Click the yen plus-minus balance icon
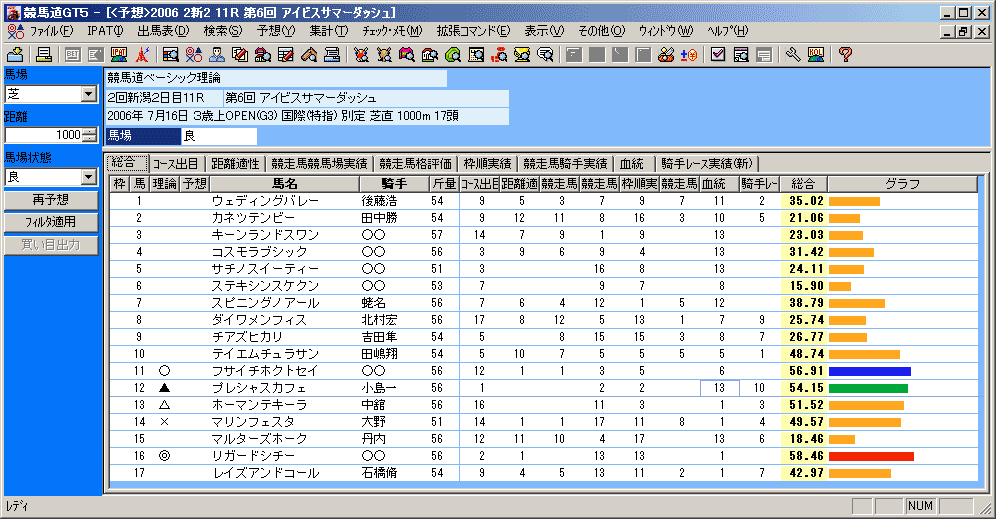The image size is (996, 519). tap(689, 54)
